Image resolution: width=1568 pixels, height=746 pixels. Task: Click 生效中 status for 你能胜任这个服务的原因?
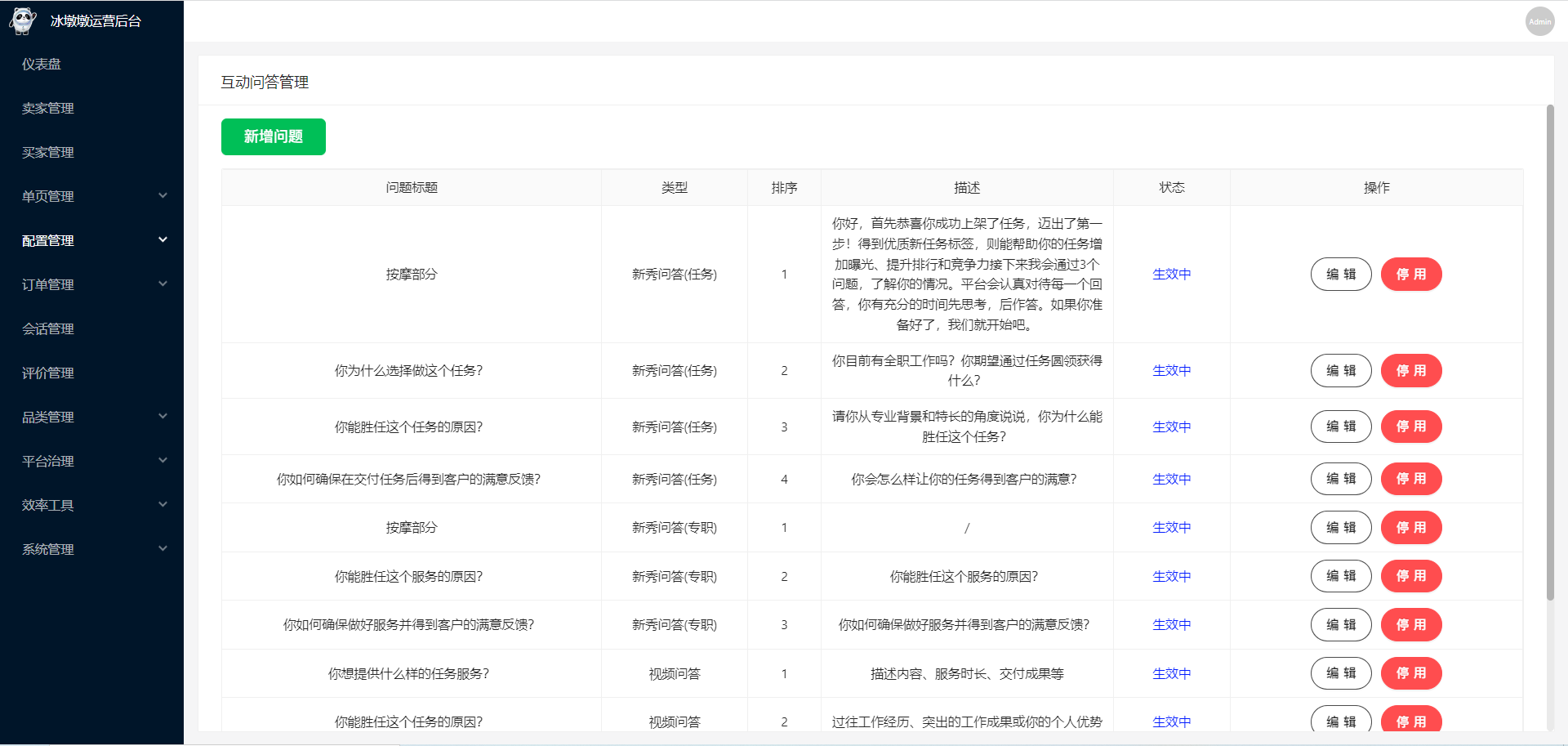coord(1171,576)
